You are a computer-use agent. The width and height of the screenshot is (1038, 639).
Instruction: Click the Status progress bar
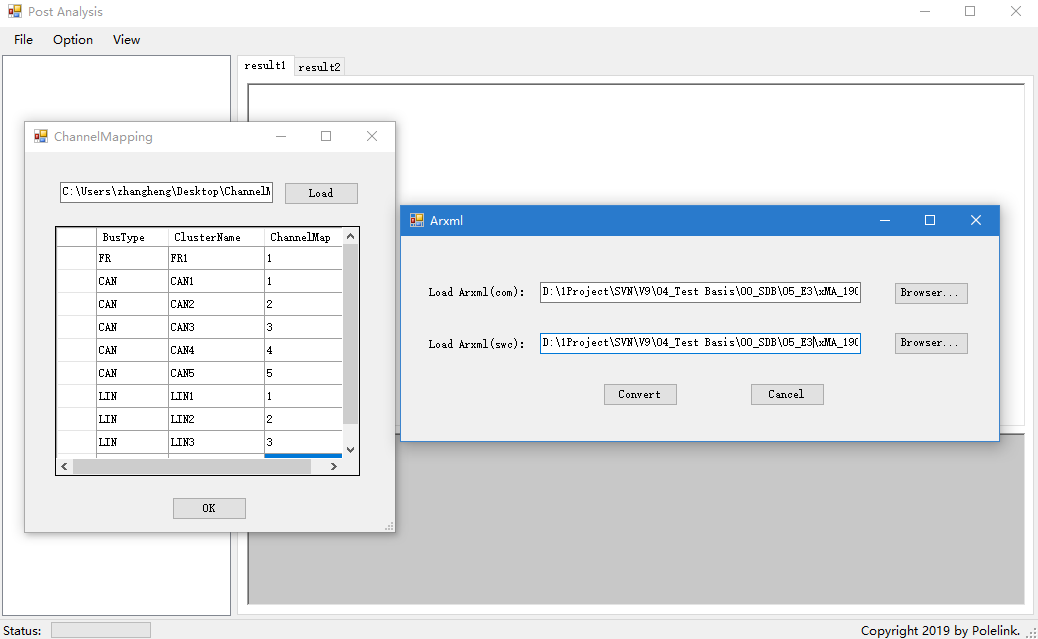coord(101,630)
